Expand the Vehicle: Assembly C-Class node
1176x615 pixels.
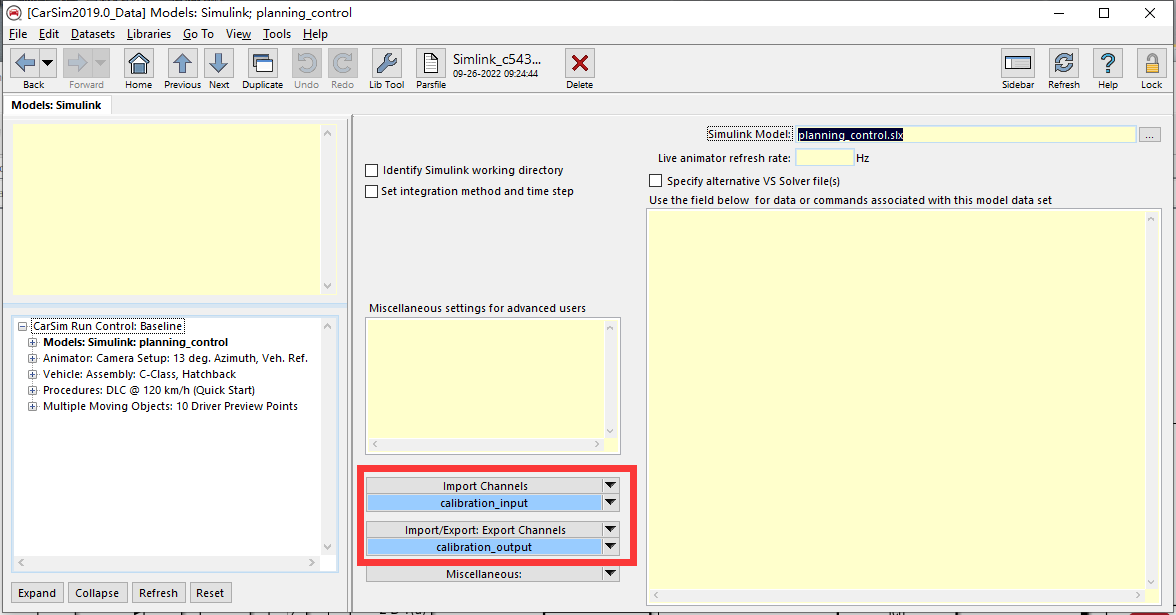[x=32, y=374]
